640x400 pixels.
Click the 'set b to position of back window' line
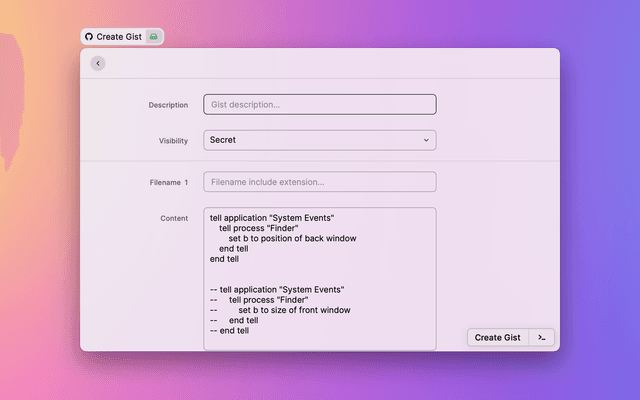coord(292,238)
